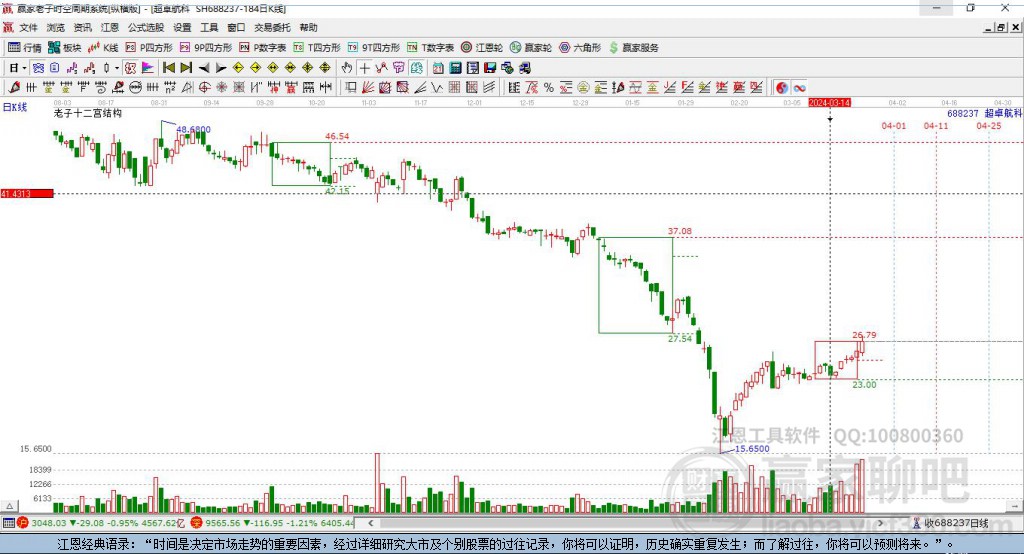Click the 老子十二宫结构 indicator title
This screenshot has height=554, width=1024.
coord(88,113)
